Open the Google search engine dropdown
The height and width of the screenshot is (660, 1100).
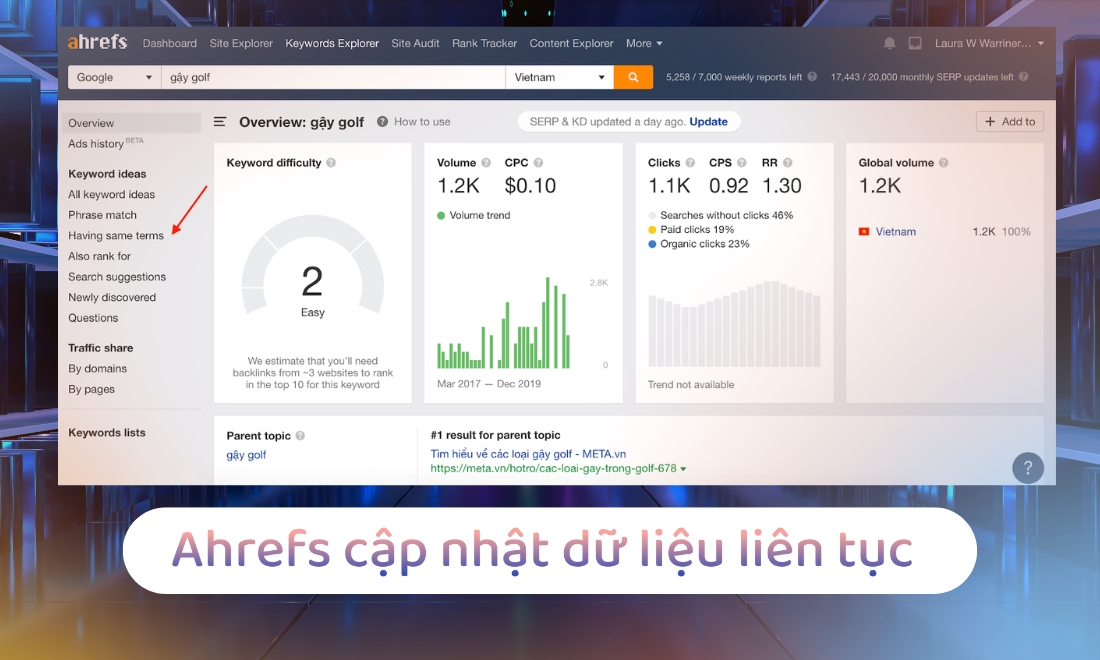click(113, 76)
